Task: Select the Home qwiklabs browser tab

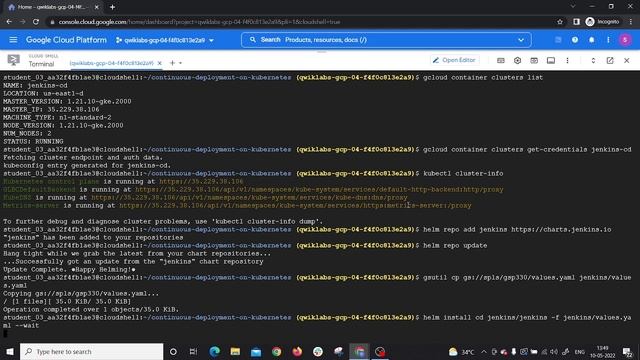Action: coord(53,7)
